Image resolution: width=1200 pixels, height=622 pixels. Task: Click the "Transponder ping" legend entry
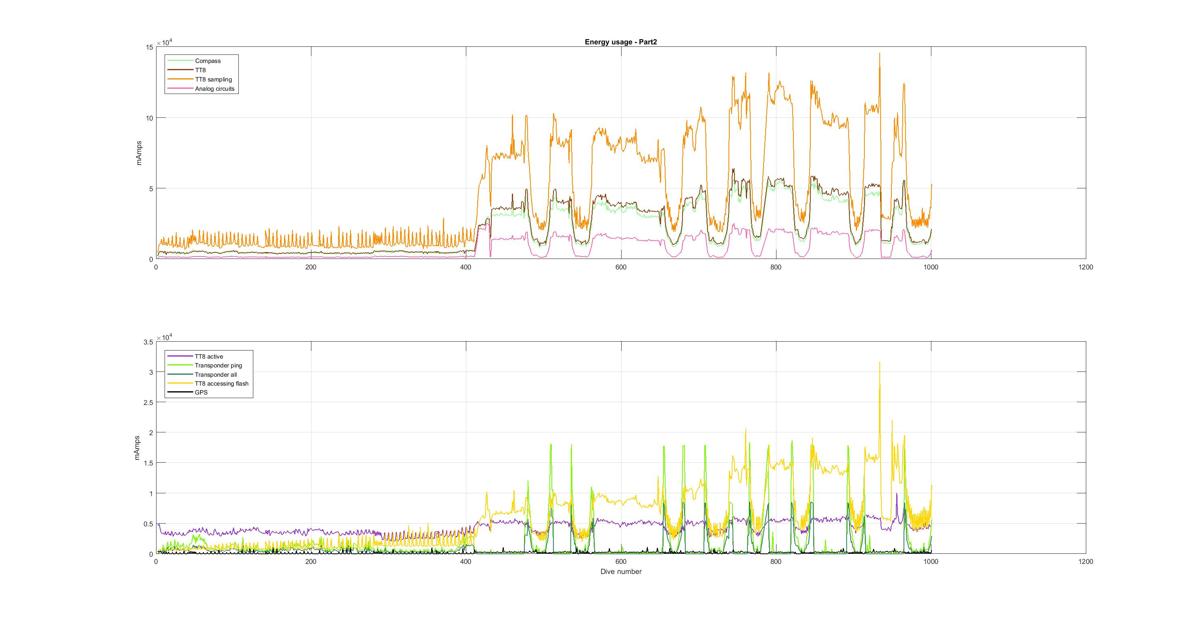[217, 366]
